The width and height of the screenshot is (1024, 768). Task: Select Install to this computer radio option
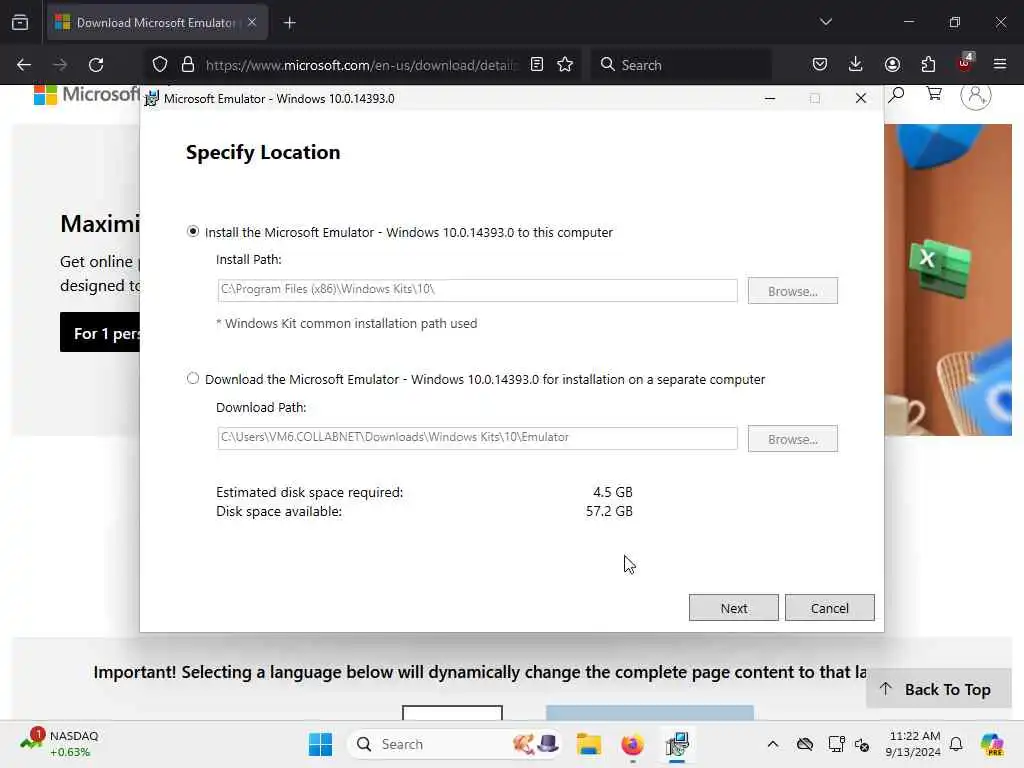point(193,232)
